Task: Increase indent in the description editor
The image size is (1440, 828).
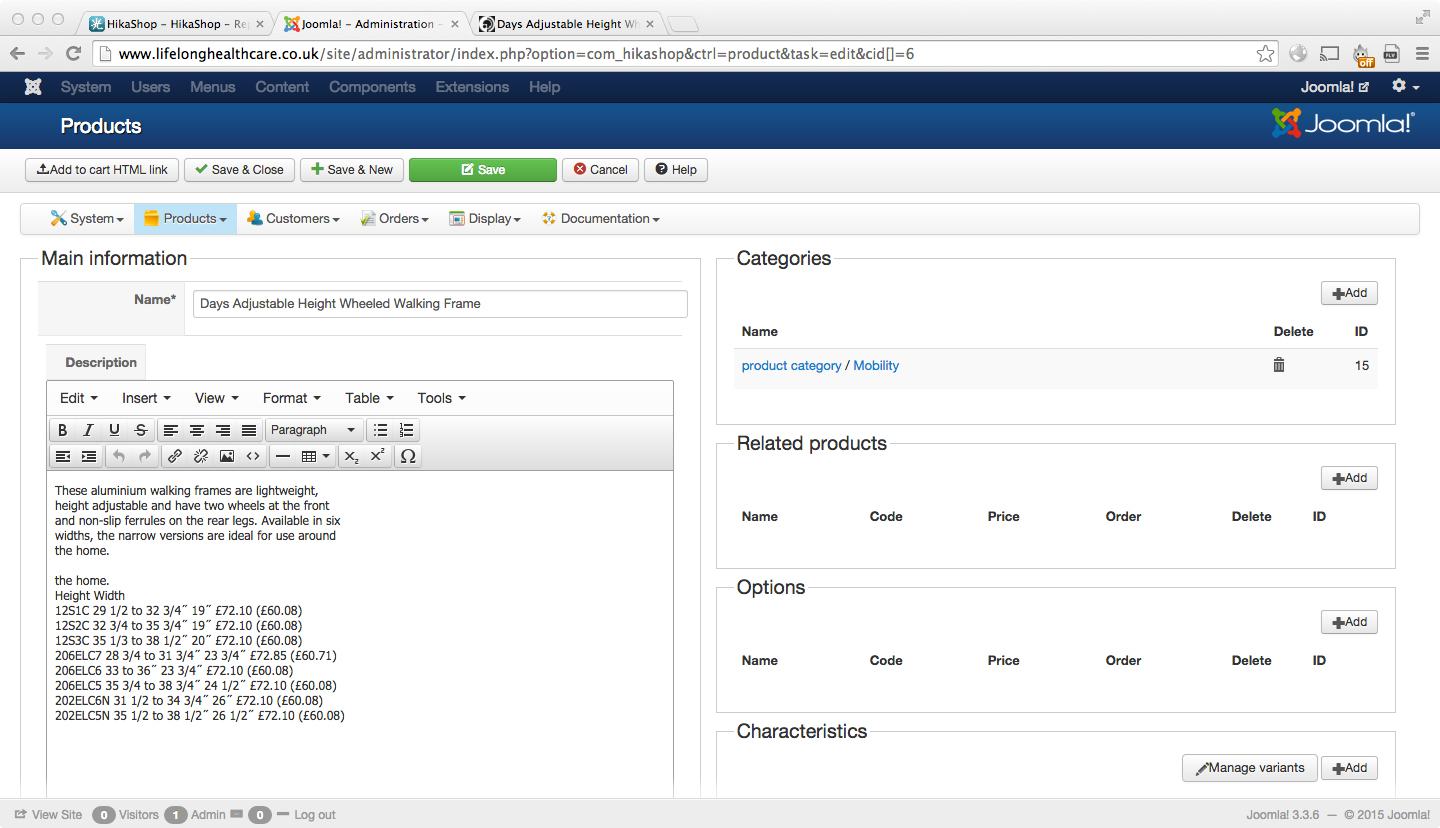Action: pyautogui.click(x=88, y=456)
